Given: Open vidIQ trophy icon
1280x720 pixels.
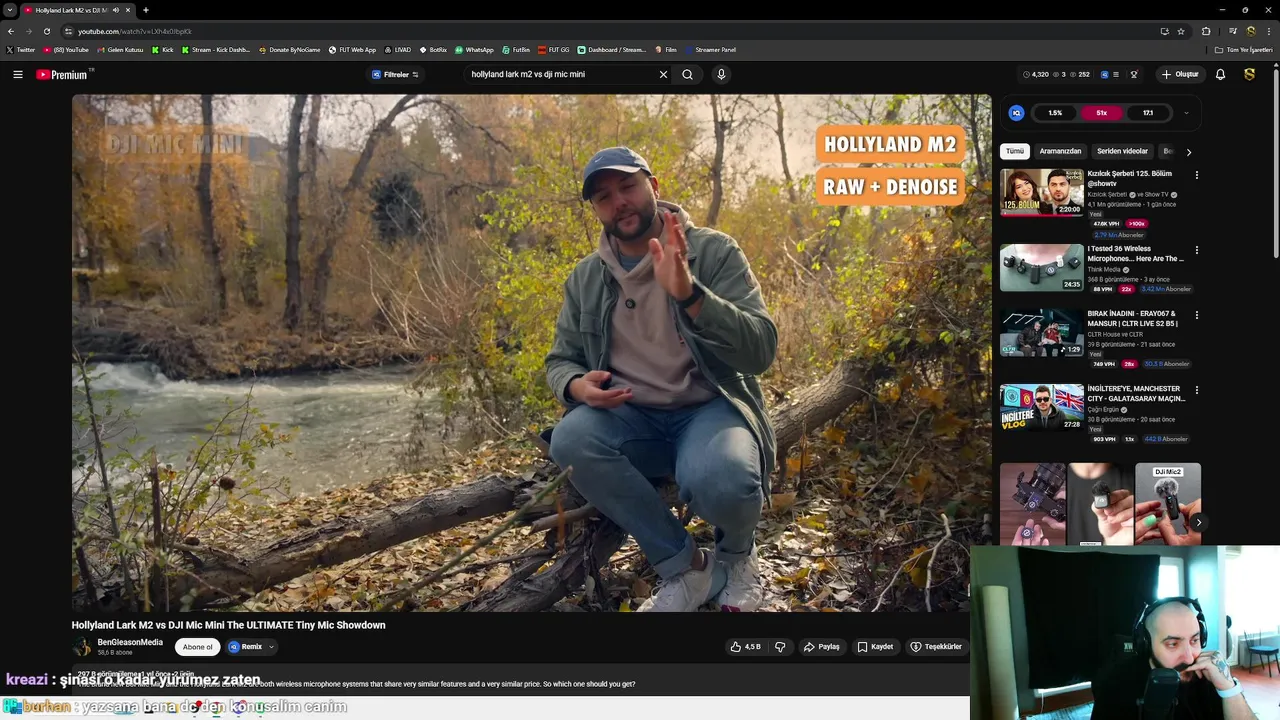Looking at the screenshot, I should click(1134, 74).
